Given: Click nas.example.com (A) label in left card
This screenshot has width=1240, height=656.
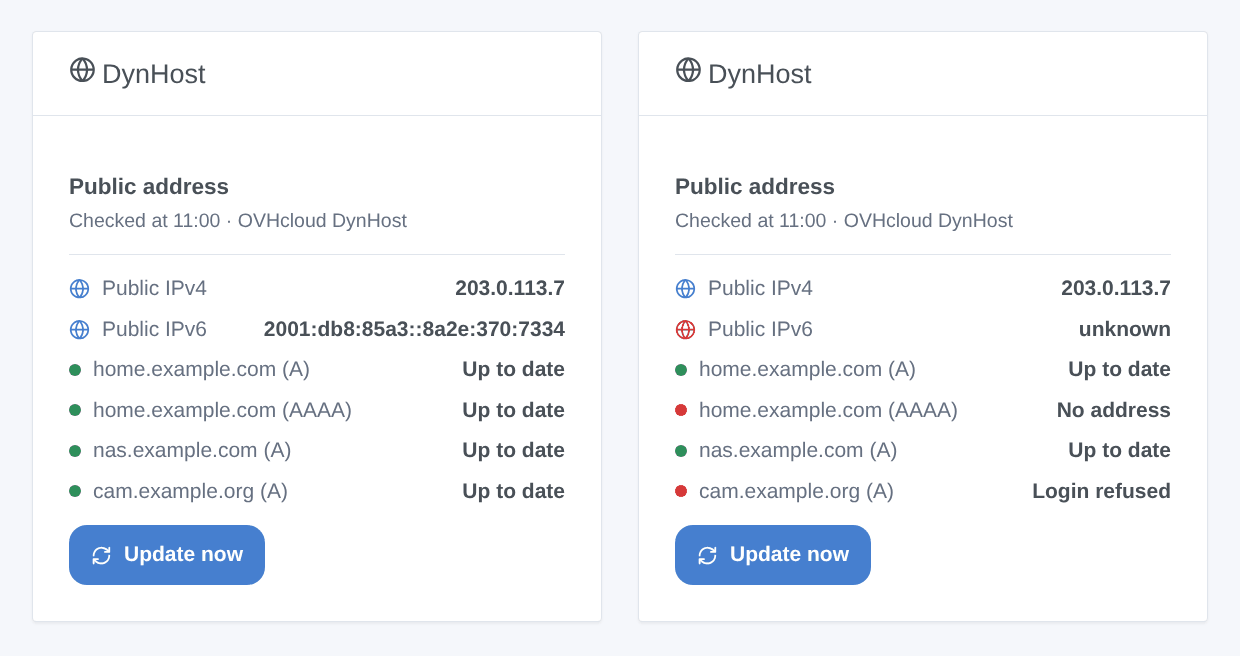Looking at the screenshot, I should point(192,451).
